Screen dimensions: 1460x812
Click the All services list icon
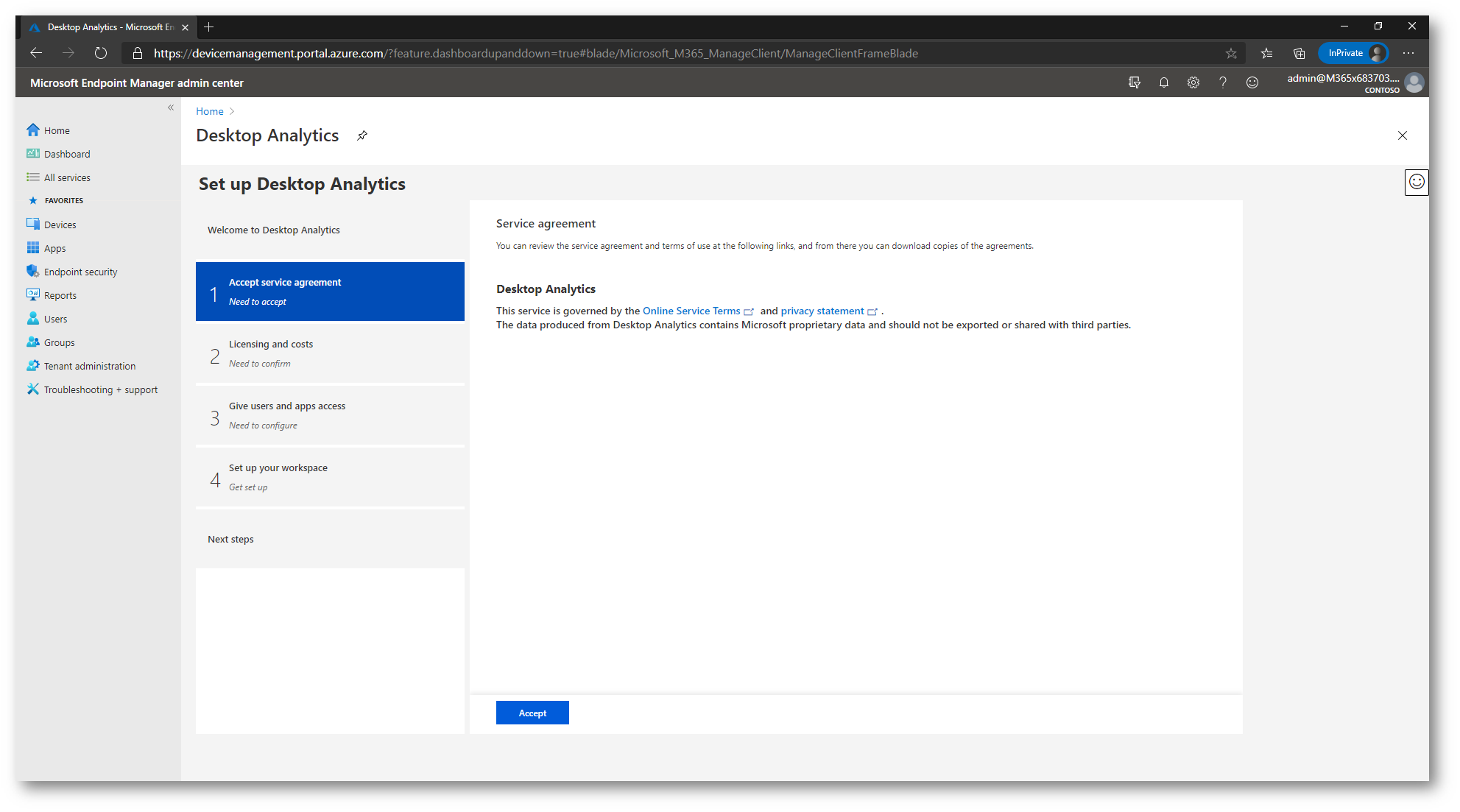[x=33, y=177]
